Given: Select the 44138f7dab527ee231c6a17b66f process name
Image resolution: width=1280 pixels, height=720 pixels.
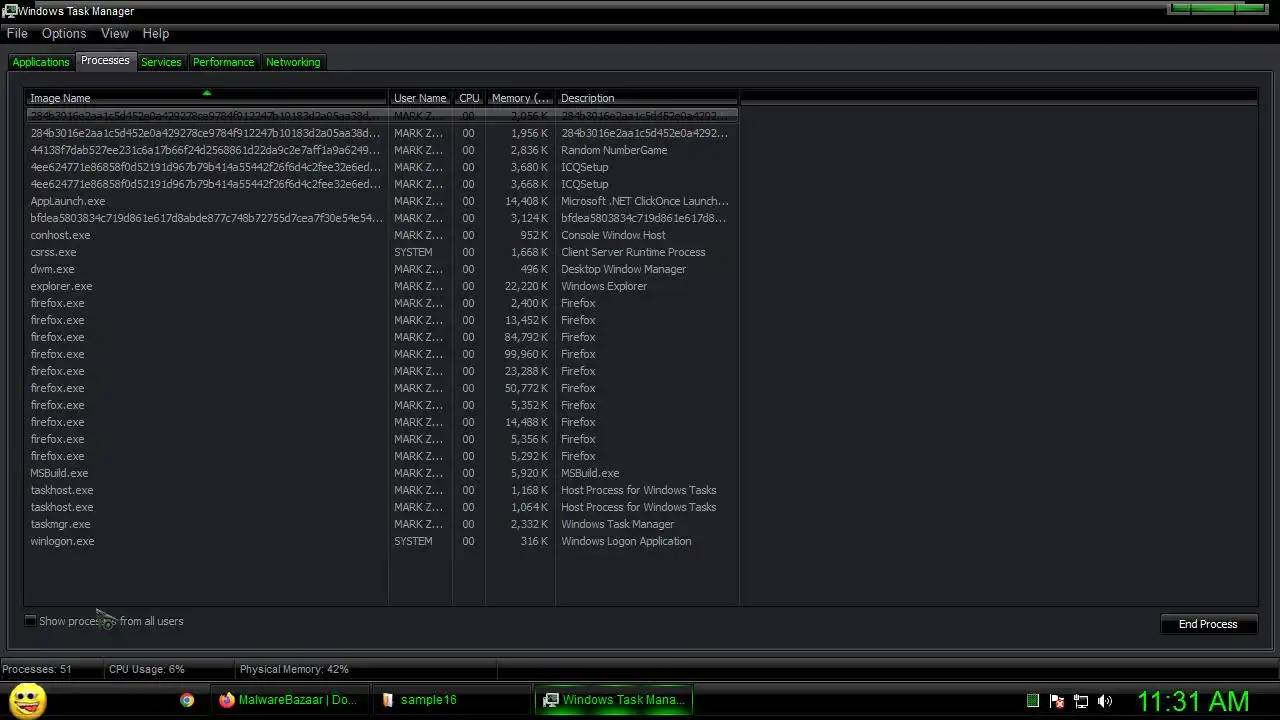Looking at the screenshot, I should point(205,150).
